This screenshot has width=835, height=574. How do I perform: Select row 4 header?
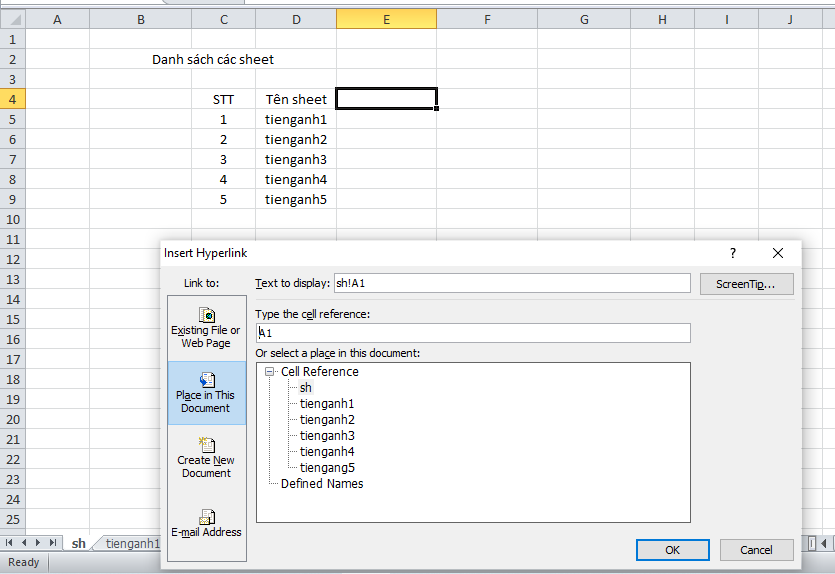[x=13, y=100]
